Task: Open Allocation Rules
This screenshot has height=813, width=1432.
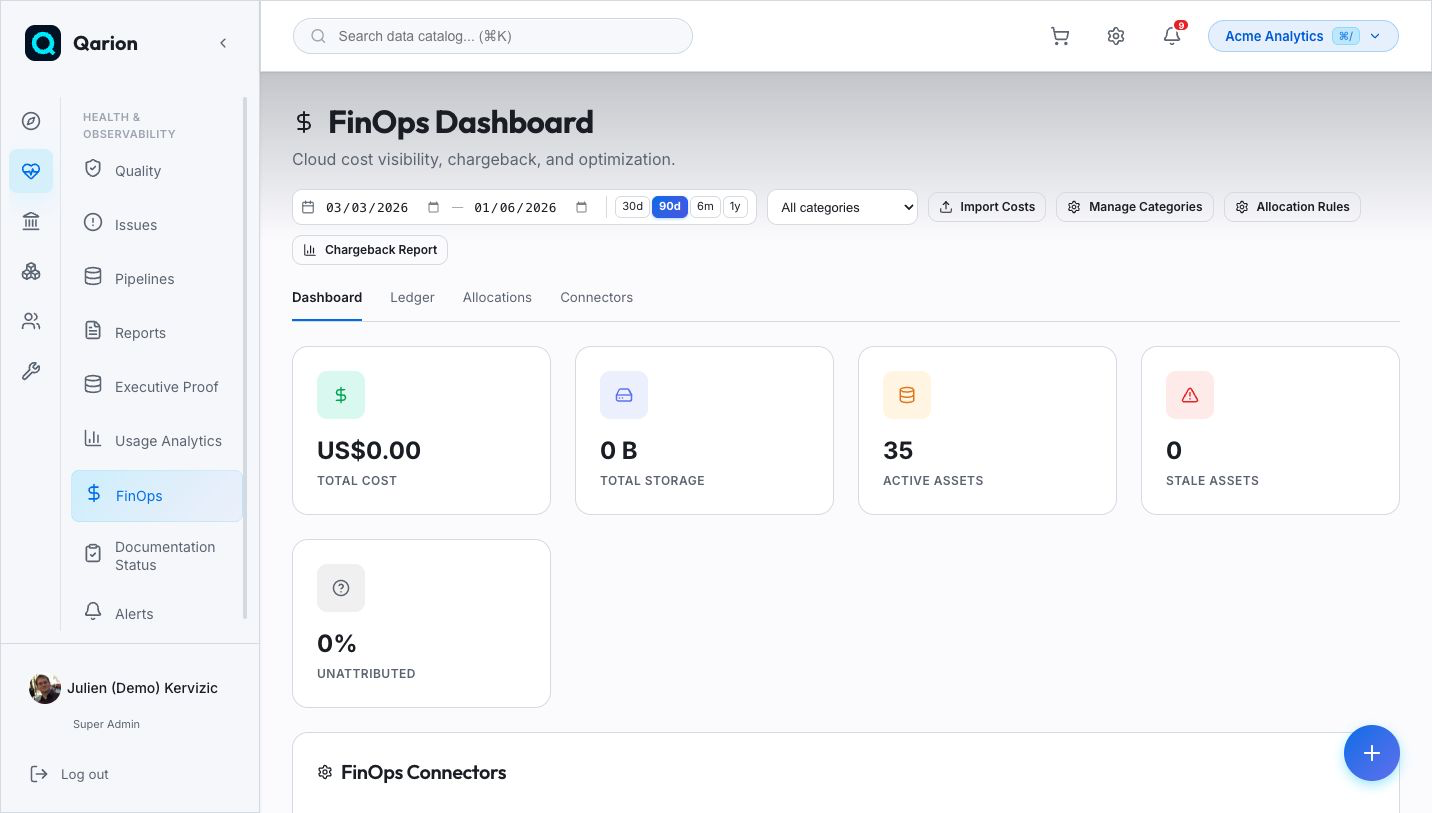Action: [1292, 207]
